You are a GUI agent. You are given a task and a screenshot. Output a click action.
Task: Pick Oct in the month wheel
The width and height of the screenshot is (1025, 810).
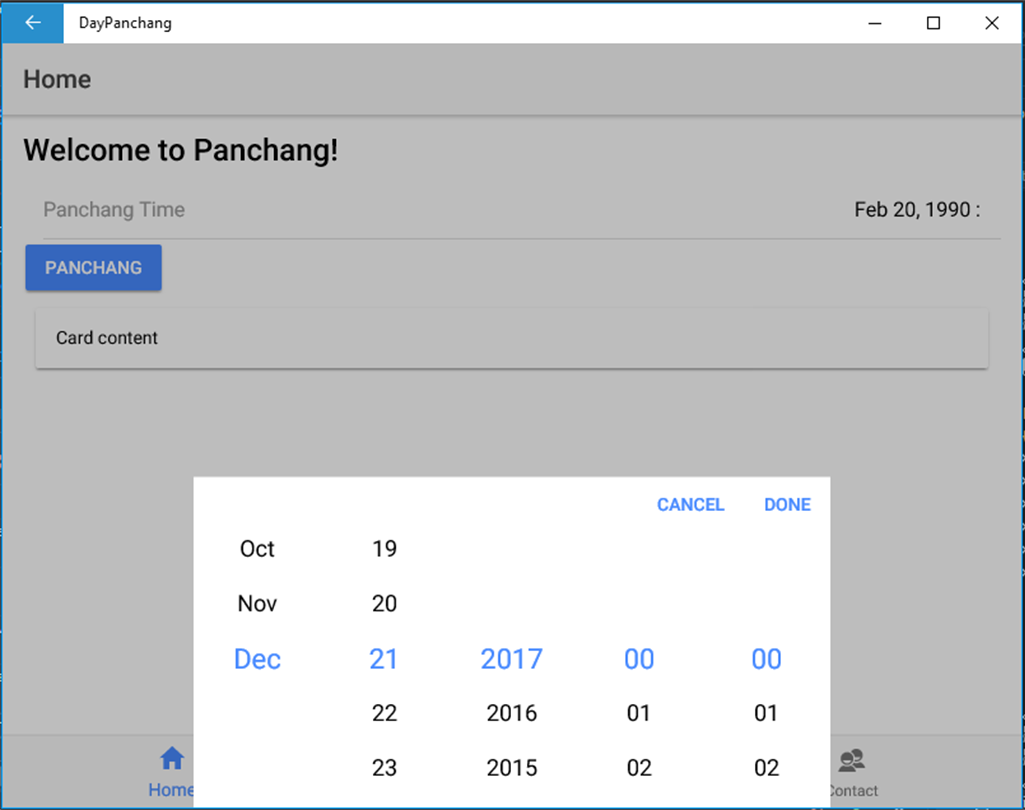[257, 549]
